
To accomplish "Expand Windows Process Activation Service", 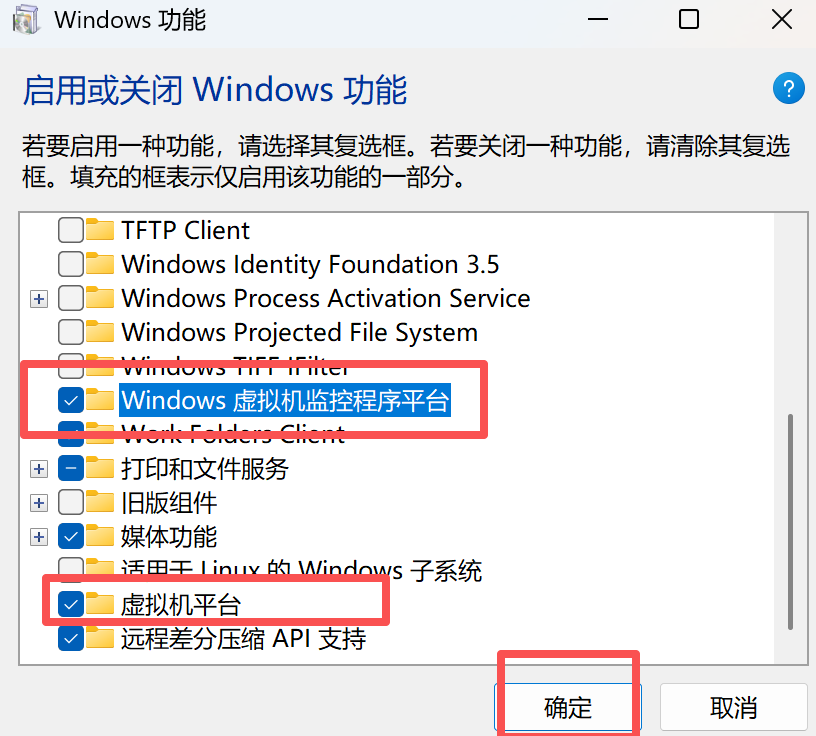I will click(x=39, y=298).
